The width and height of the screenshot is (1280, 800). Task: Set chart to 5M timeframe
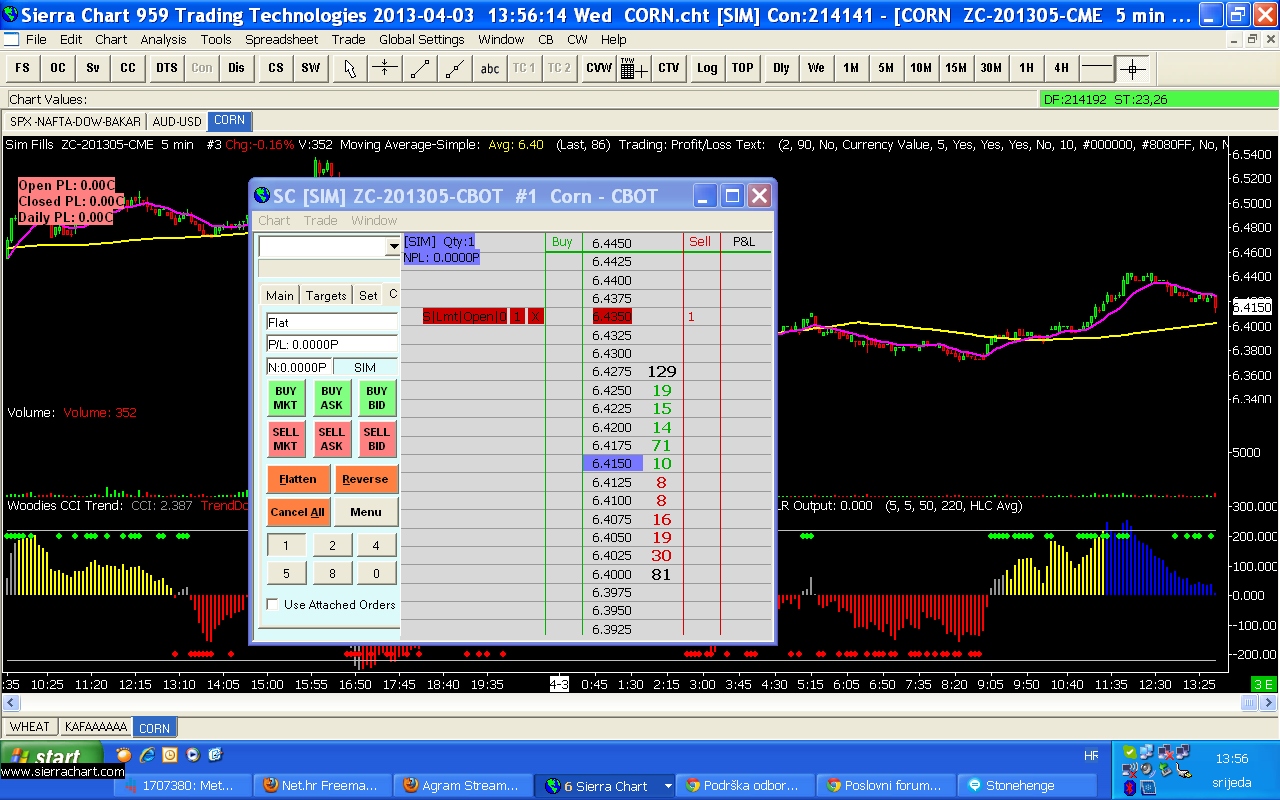pos(886,68)
